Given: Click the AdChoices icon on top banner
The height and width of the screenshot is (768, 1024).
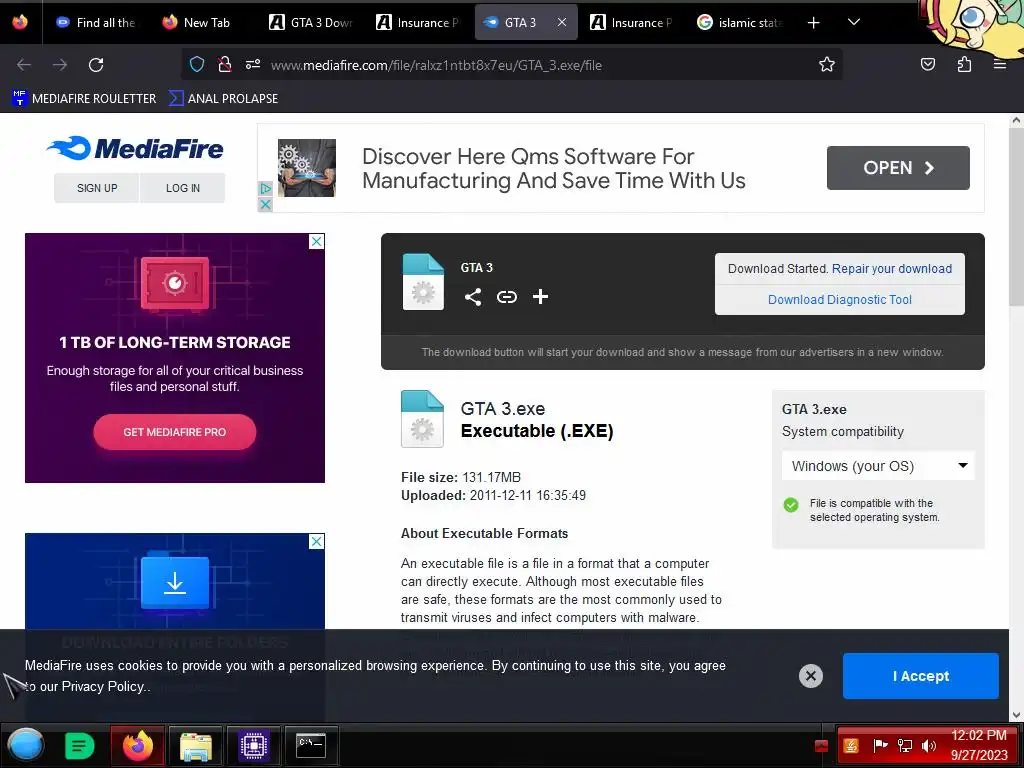Looking at the screenshot, I should [264, 189].
